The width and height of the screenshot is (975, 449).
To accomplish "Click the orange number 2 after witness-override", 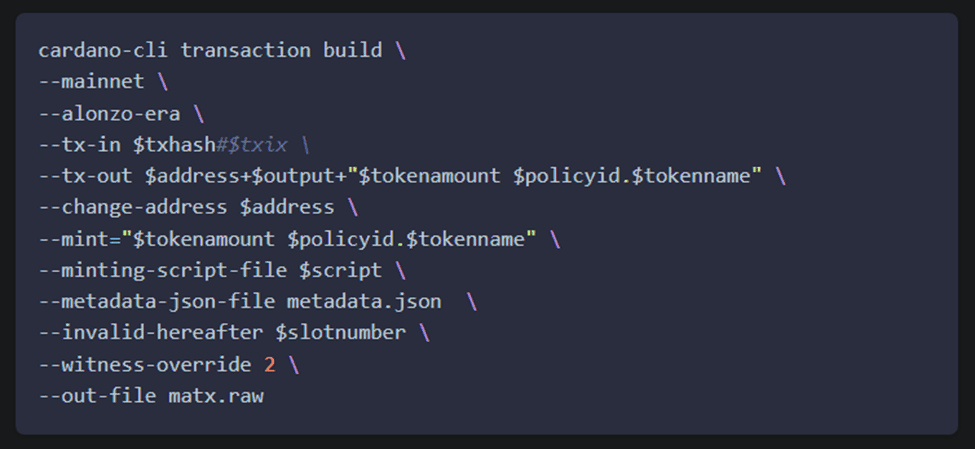I will pyautogui.click(x=269, y=364).
